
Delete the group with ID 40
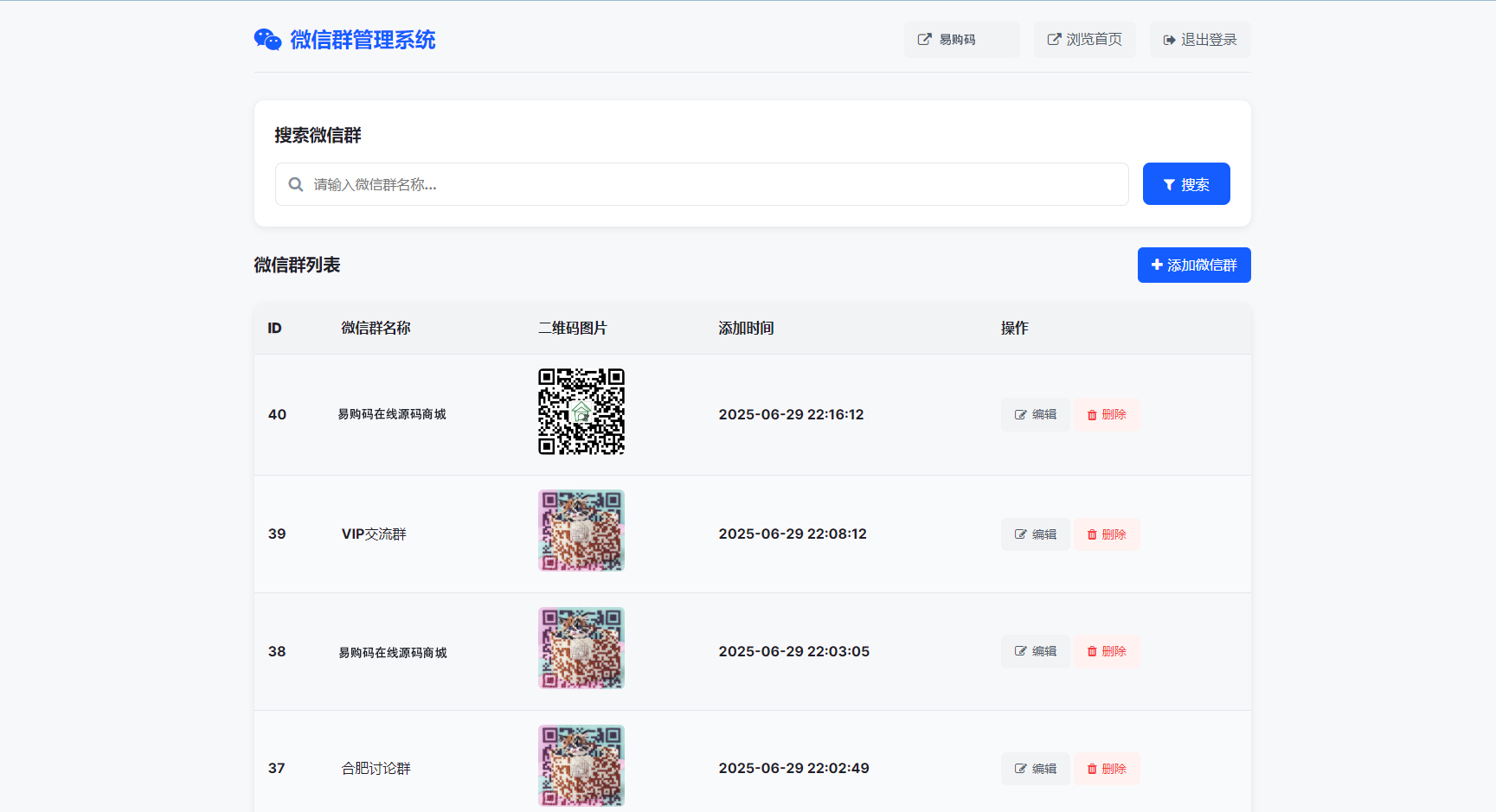pyautogui.click(x=1106, y=415)
